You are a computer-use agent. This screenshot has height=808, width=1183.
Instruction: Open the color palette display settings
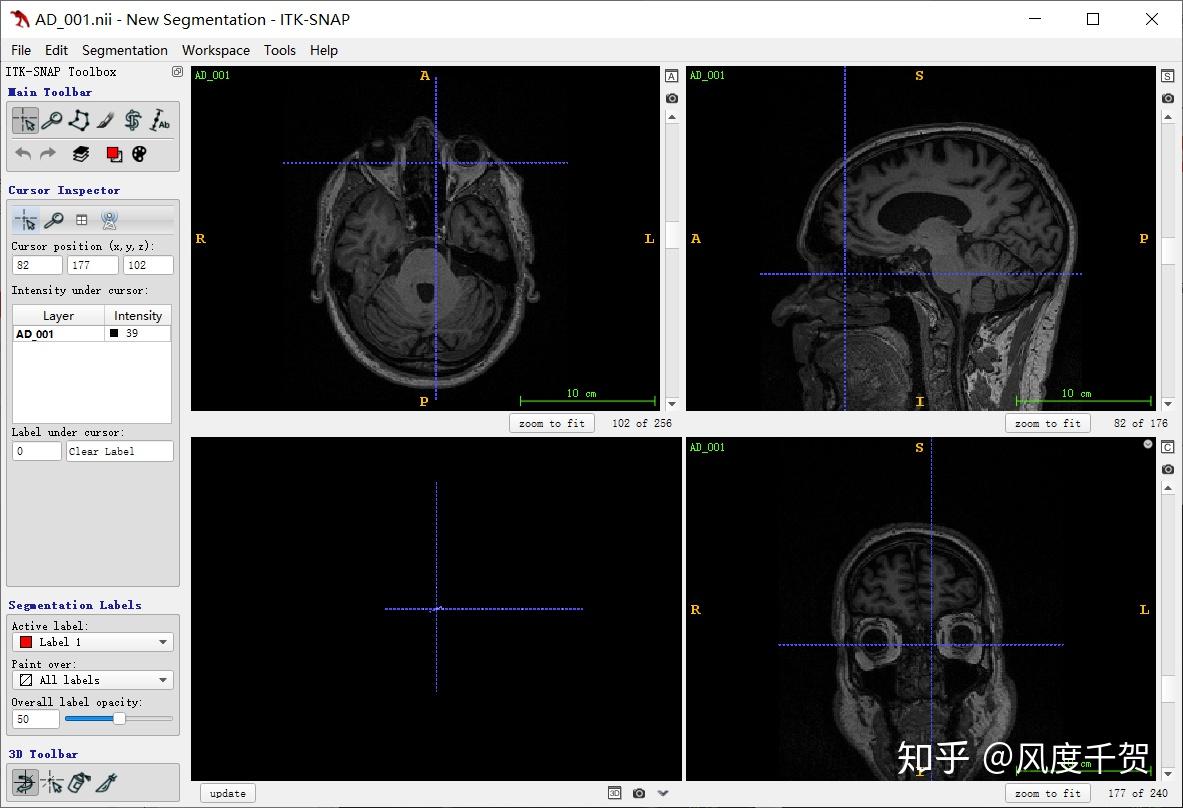[x=140, y=154]
